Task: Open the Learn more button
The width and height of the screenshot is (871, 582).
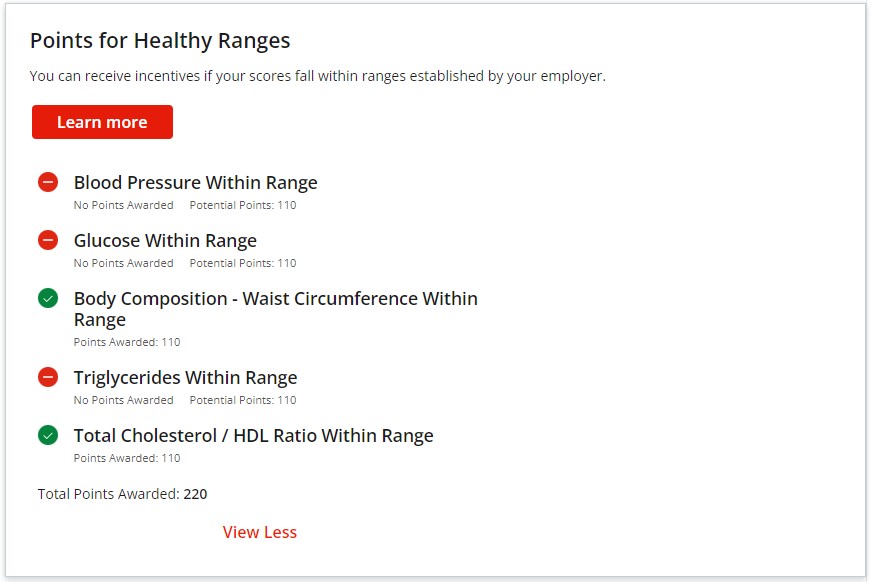Action: coord(102,122)
